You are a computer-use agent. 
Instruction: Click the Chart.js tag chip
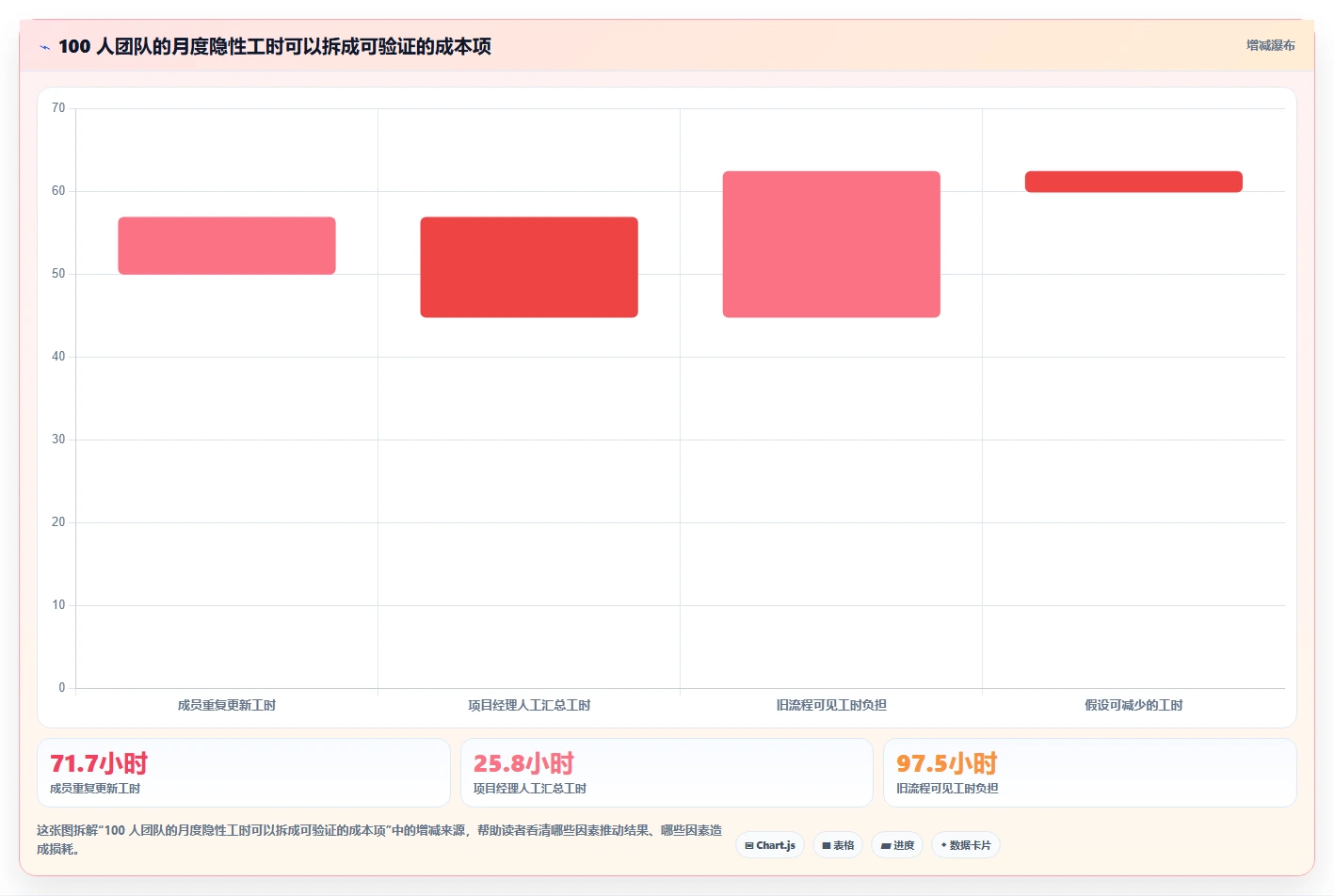770,845
